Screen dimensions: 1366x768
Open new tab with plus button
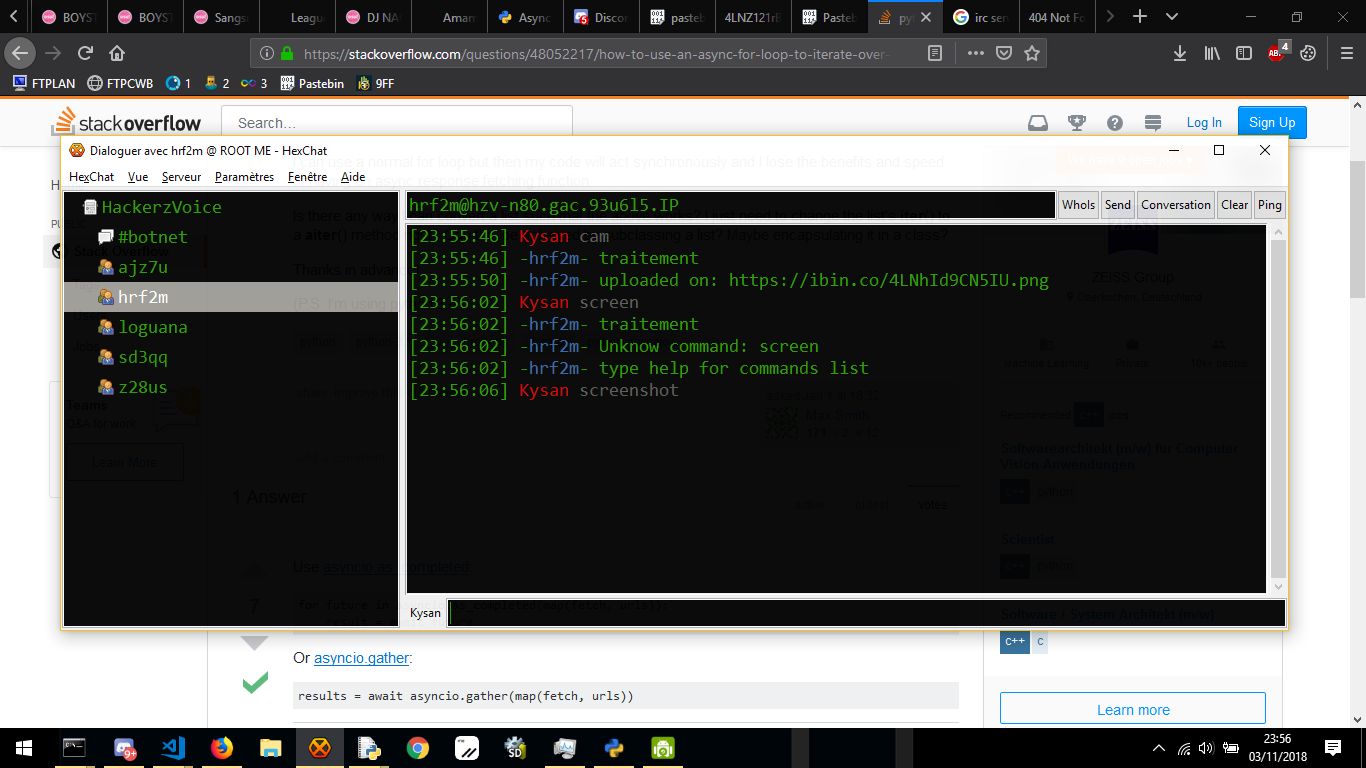tap(1139, 17)
